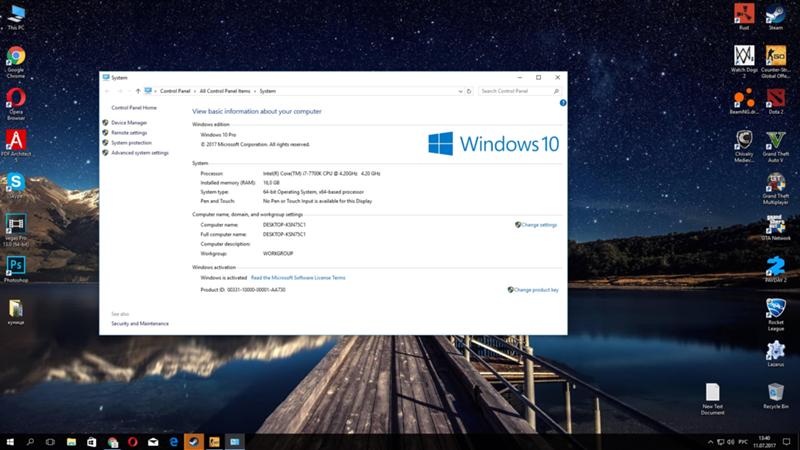
Task: Open Security and Maintenance link
Action: click(140, 323)
